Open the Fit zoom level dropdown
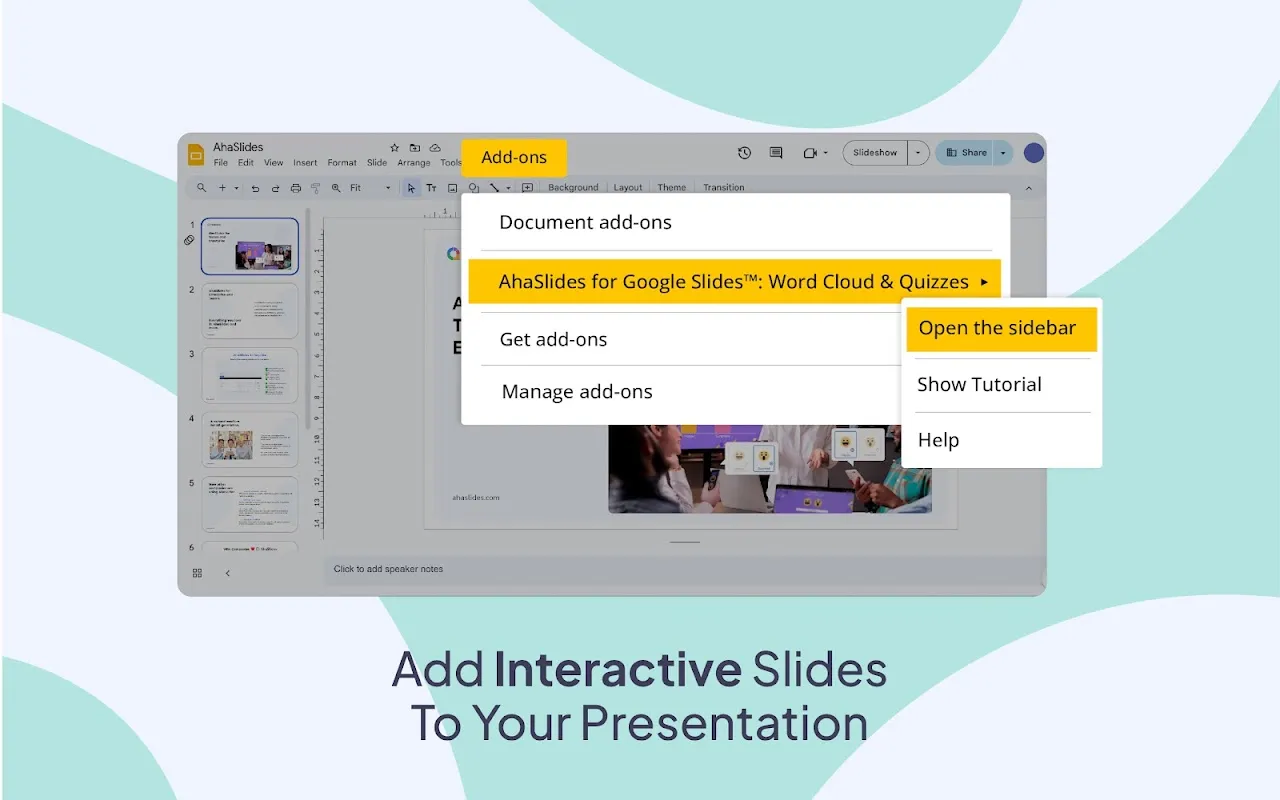Screen dimensions: 1280x800 (x=387, y=188)
